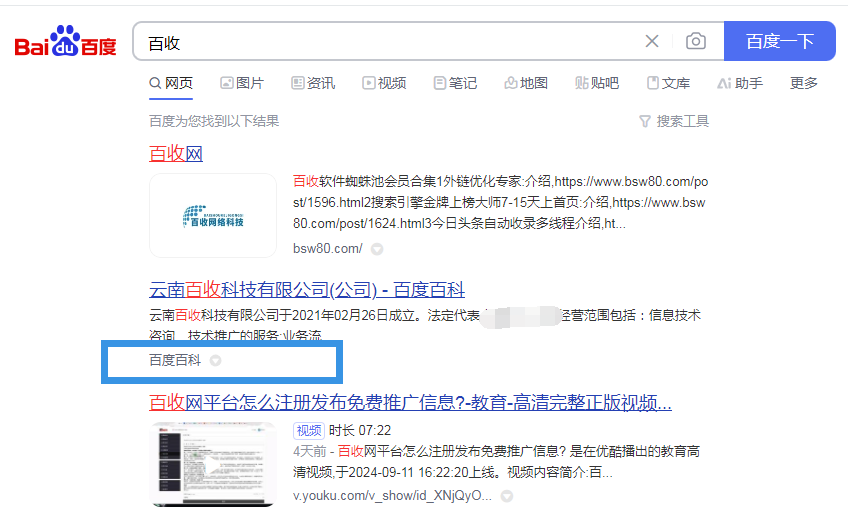Expand the dropdown next to bsw80.com/
The width and height of the screenshot is (848, 518).
[x=377, y=249]
